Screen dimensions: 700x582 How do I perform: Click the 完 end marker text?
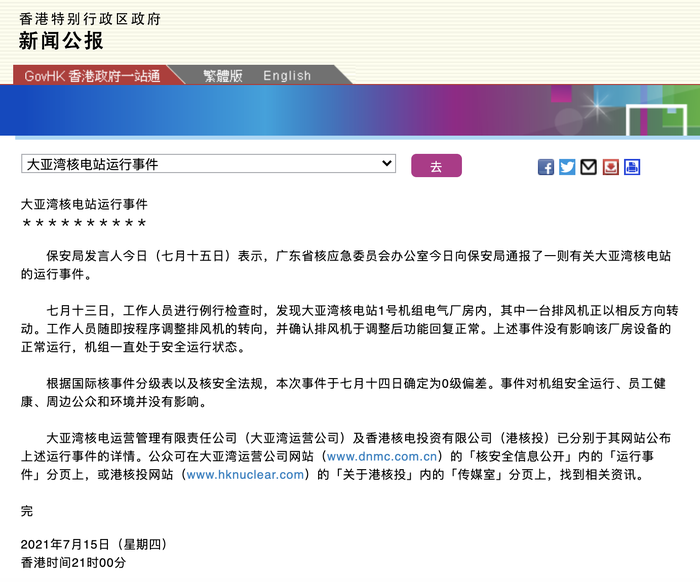[x=27, y=511]
